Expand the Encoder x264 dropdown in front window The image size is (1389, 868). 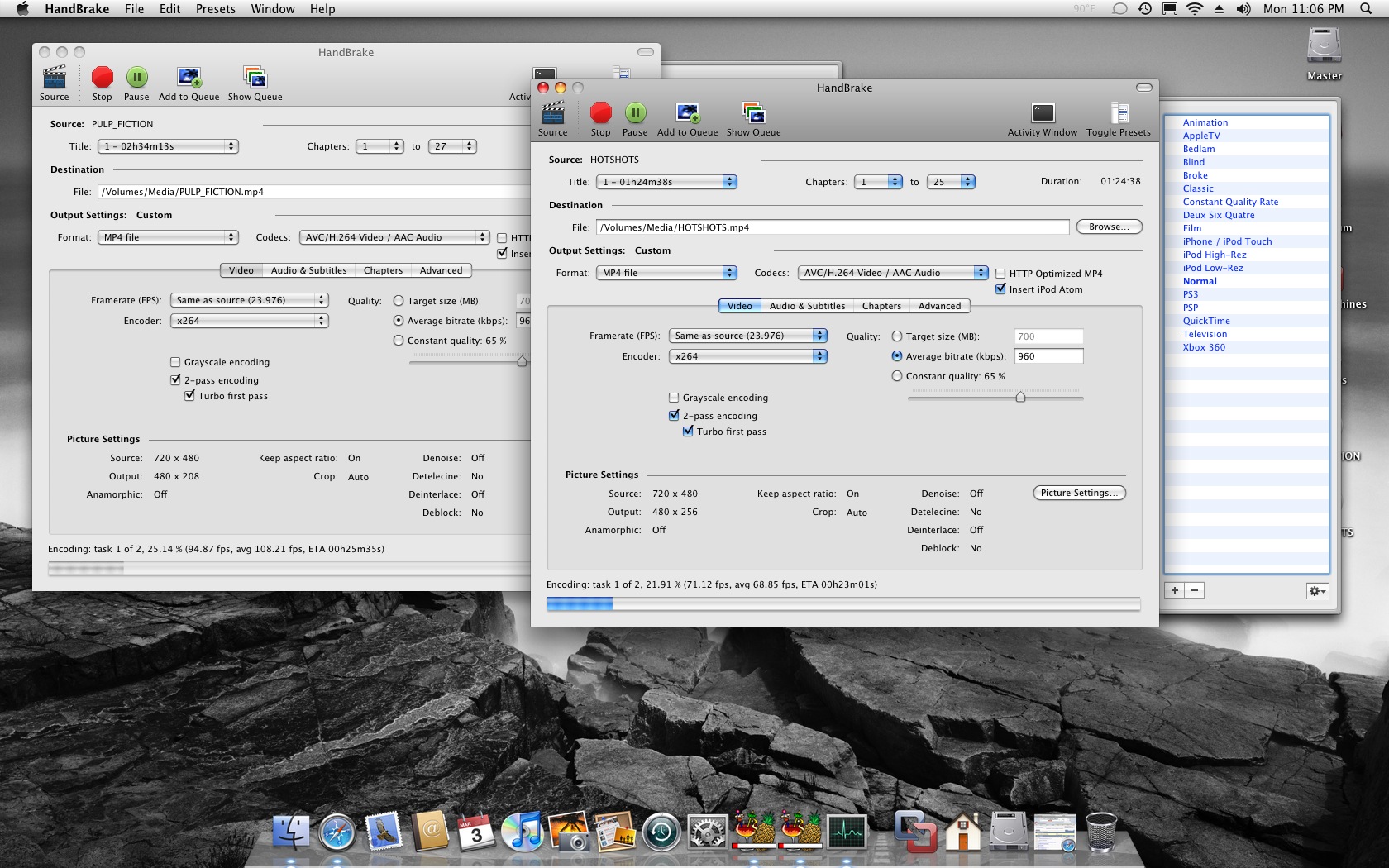coord(748,356)
